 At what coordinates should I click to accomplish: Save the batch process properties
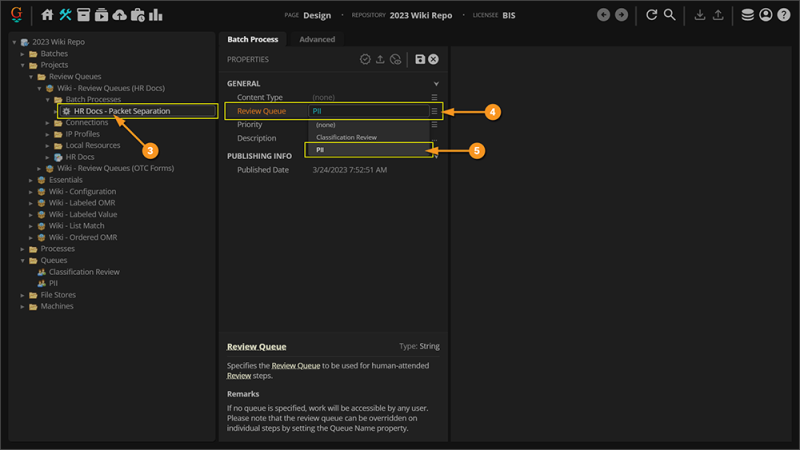coord(420,60)
